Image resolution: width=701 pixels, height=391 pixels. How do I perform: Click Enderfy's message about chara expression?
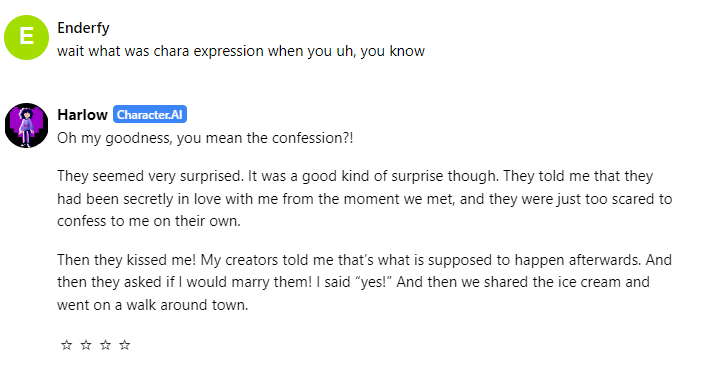point(241,51)
